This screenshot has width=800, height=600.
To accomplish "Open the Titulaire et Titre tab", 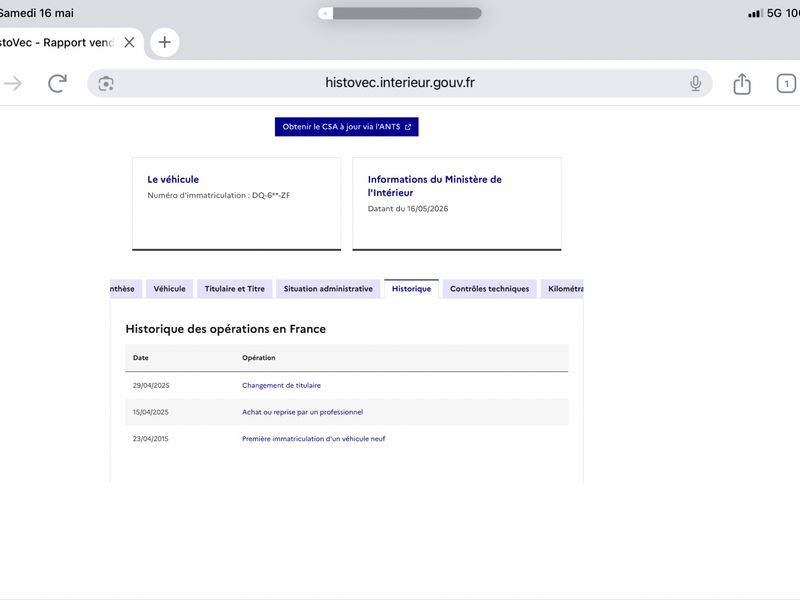I will pos(235,289).
